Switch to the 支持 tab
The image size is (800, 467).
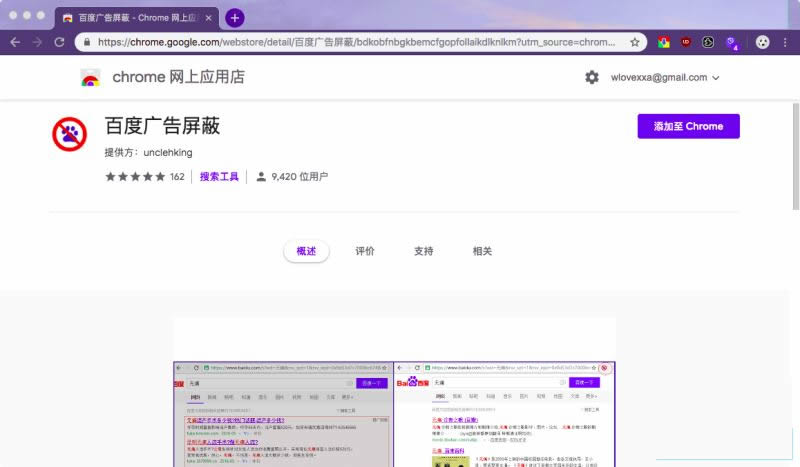tap(423, 251)
